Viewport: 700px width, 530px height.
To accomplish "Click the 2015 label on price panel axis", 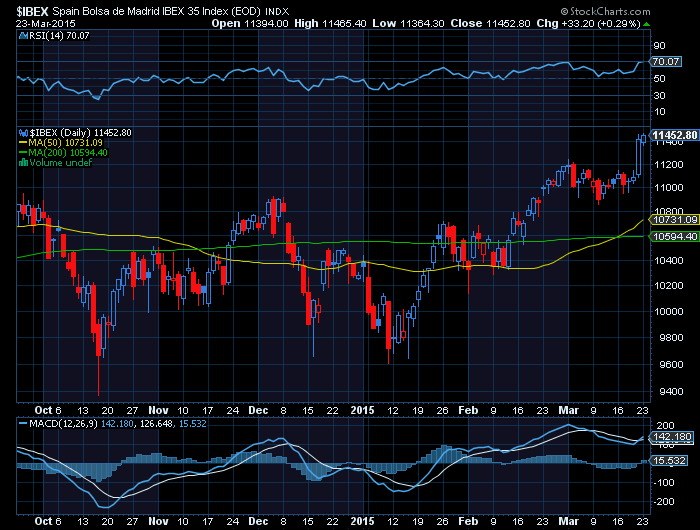I will tap(362, 410).
